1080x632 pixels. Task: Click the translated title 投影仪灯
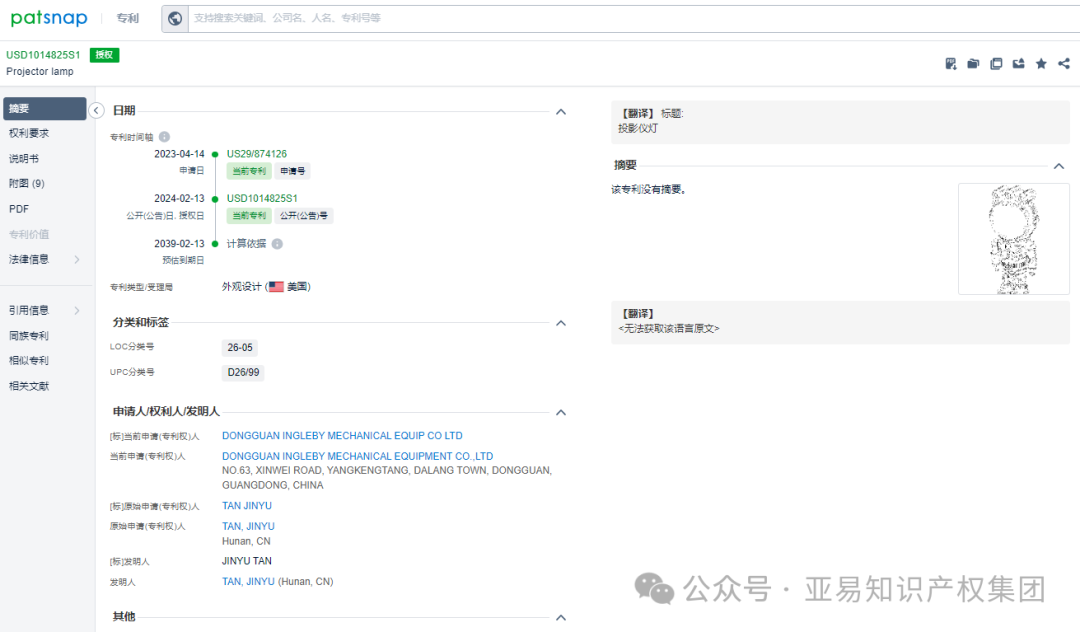(638, 128)
